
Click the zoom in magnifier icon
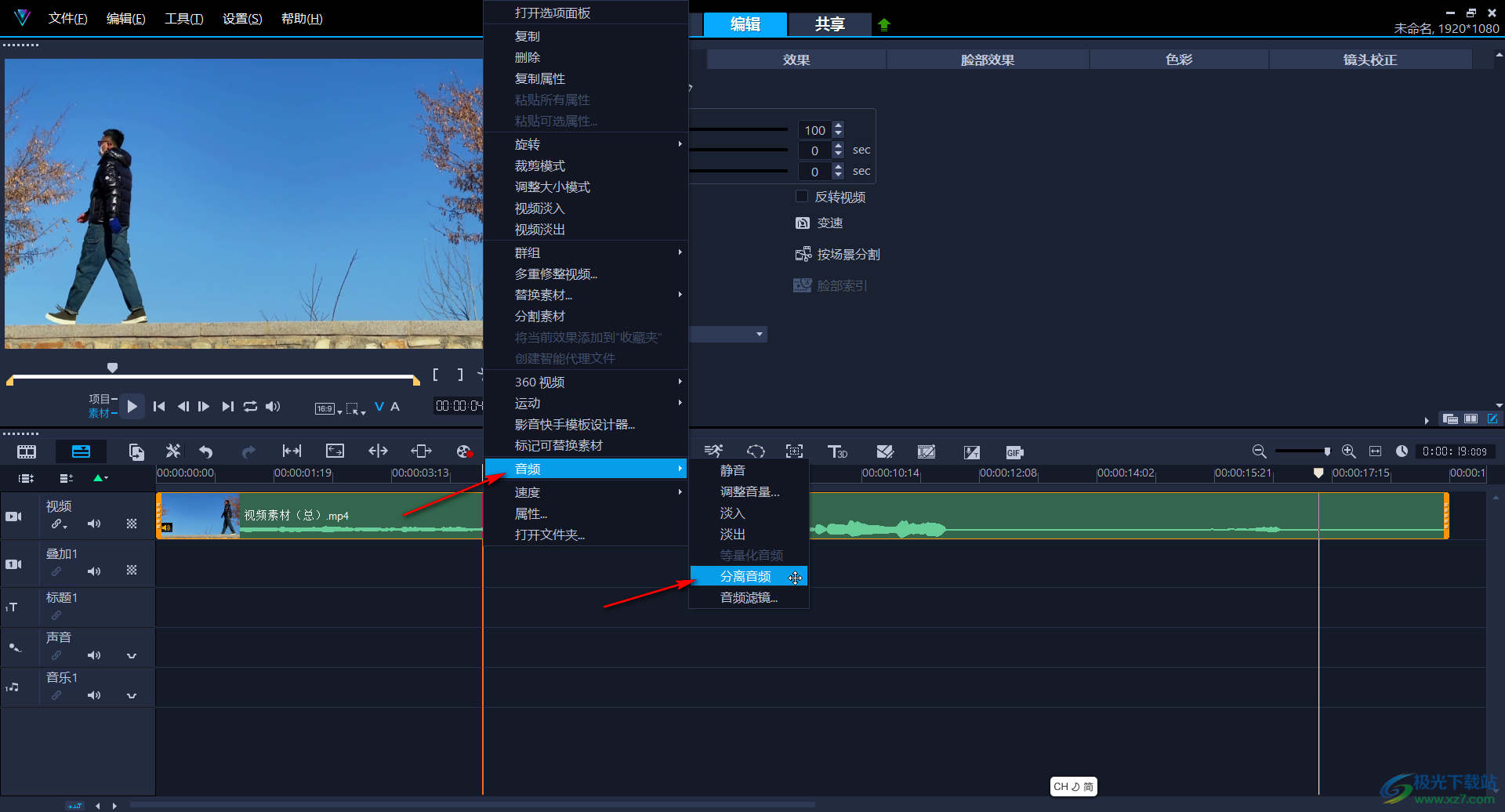(1348, 451)
